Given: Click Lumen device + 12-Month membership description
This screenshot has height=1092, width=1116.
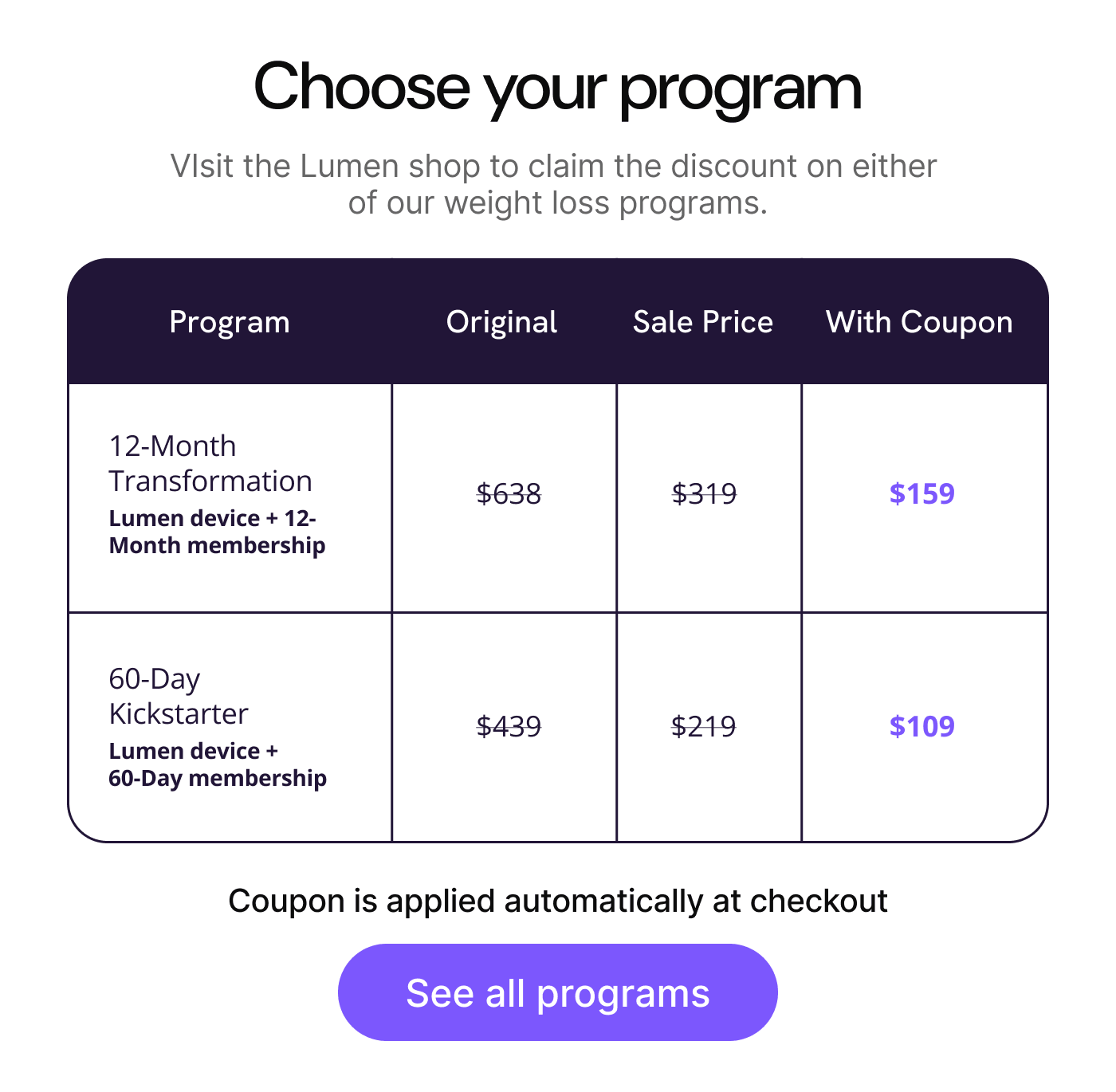Looking at the screenshot, I should (217, 532).
